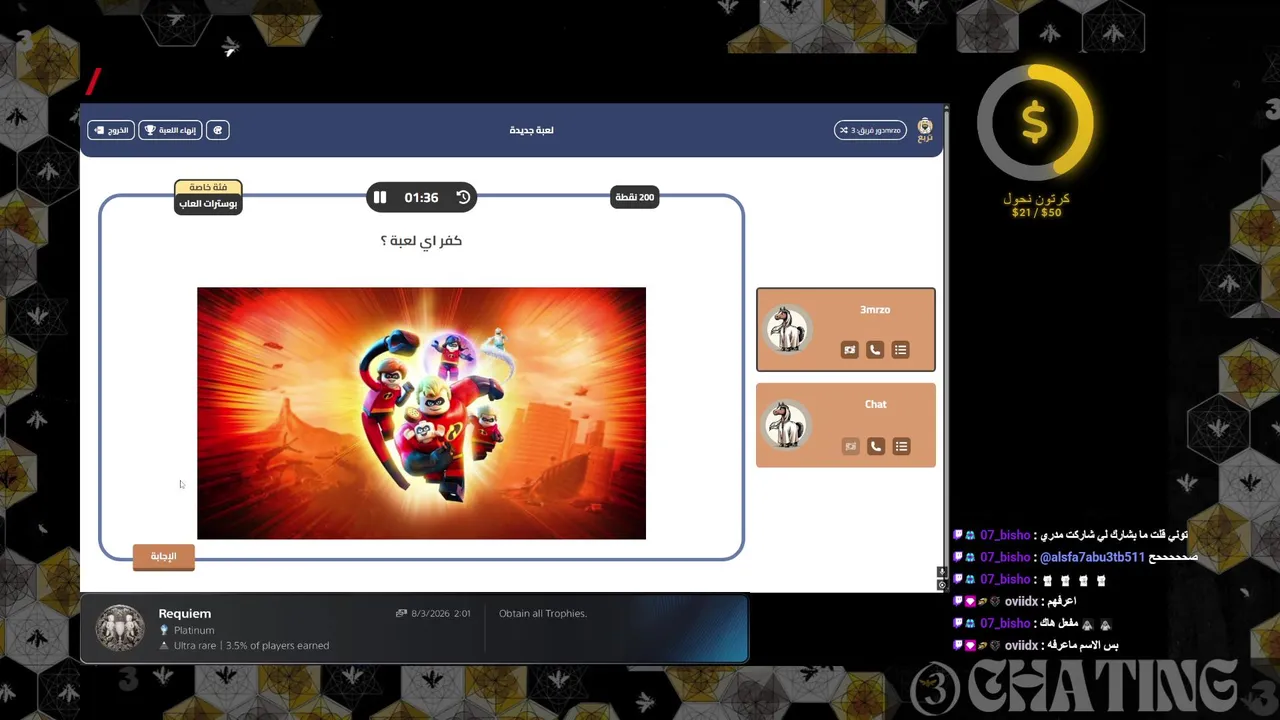Click the 3mrzo team name

pos(875,310)
